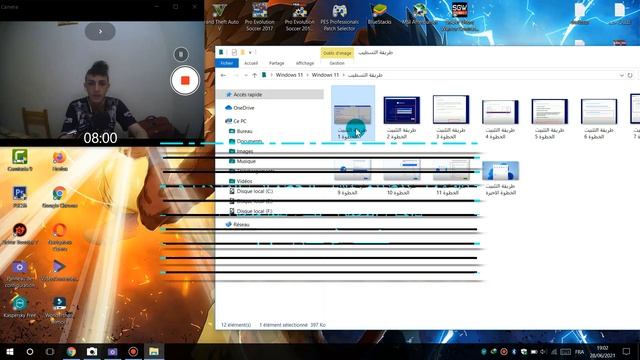Open the Fichier ribbon tab
Screen dimensions: 640x360
tap(227, 63)
